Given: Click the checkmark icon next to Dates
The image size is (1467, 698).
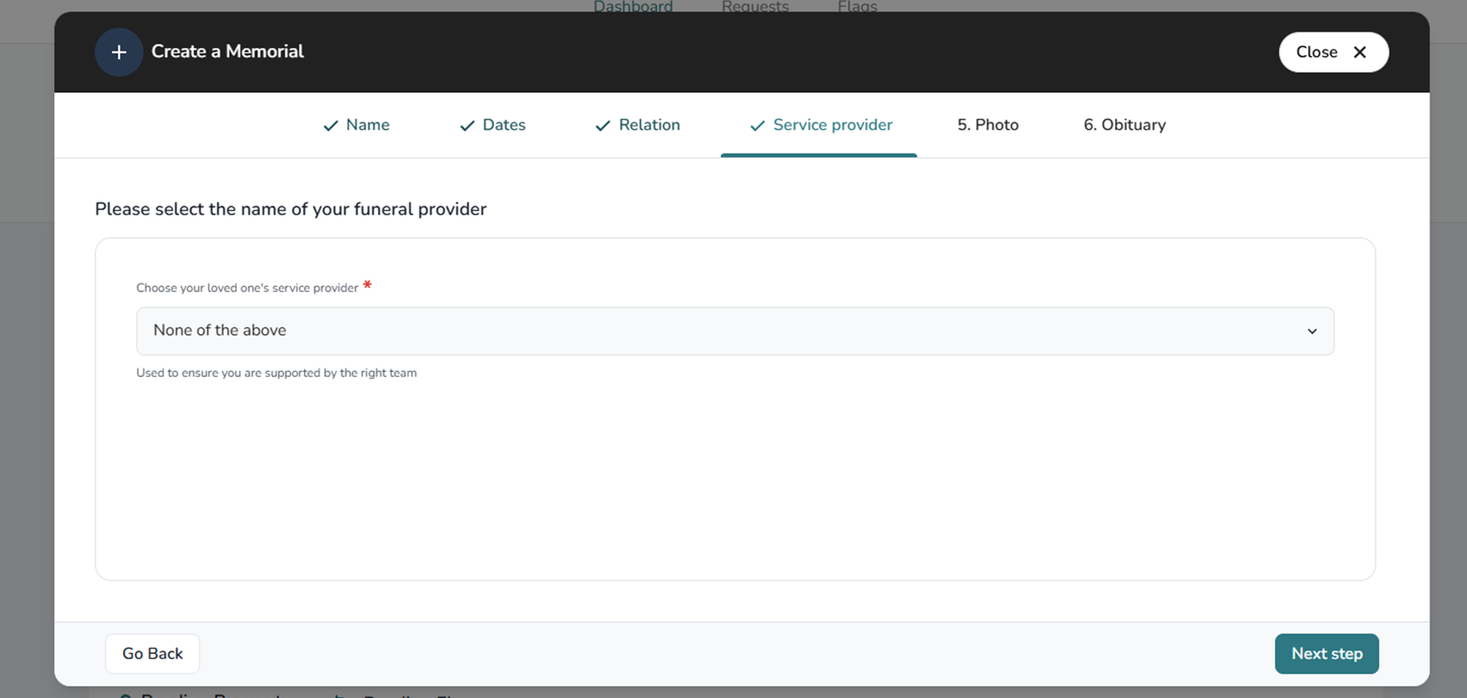Looking at the screenshot, I should pos(467,126).
